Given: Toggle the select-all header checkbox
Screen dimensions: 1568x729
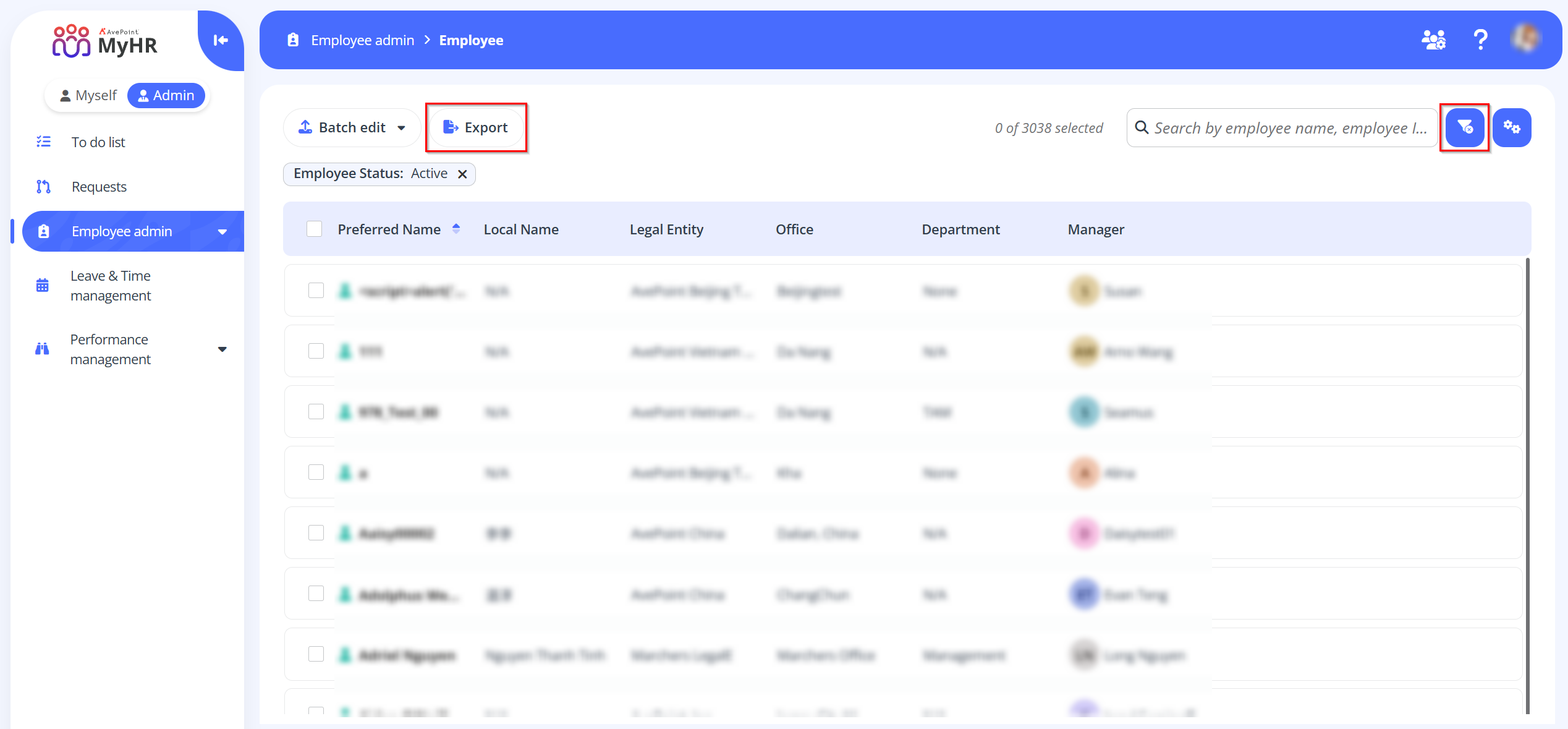Looking at the screenshot, I should pyautogui.click(x=315, y=229).
